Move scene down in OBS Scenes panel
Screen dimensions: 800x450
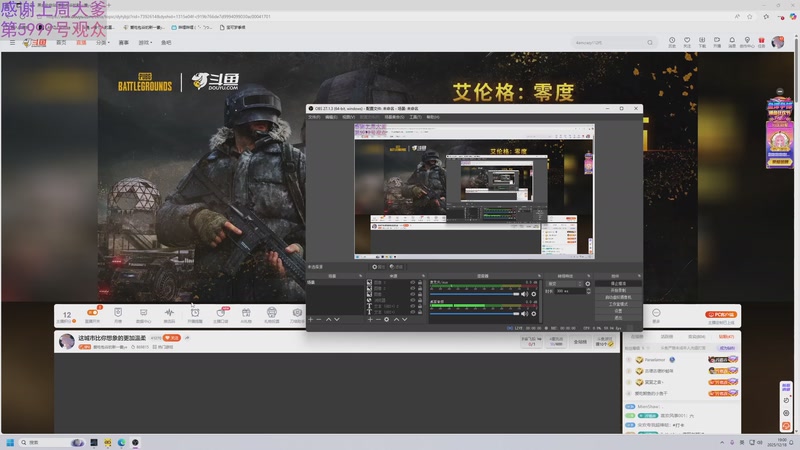[x=337, y=319]
